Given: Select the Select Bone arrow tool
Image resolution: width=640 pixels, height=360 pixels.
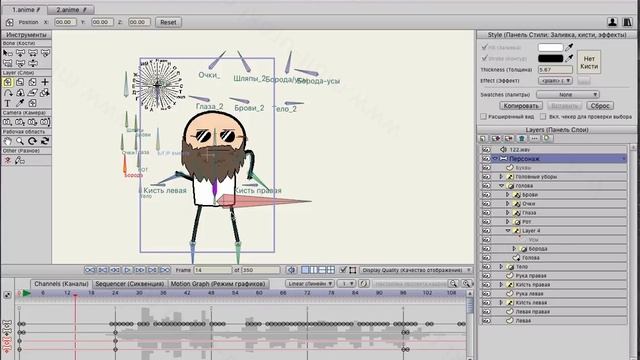Looking at the screenshot, I should coord(7,53).
